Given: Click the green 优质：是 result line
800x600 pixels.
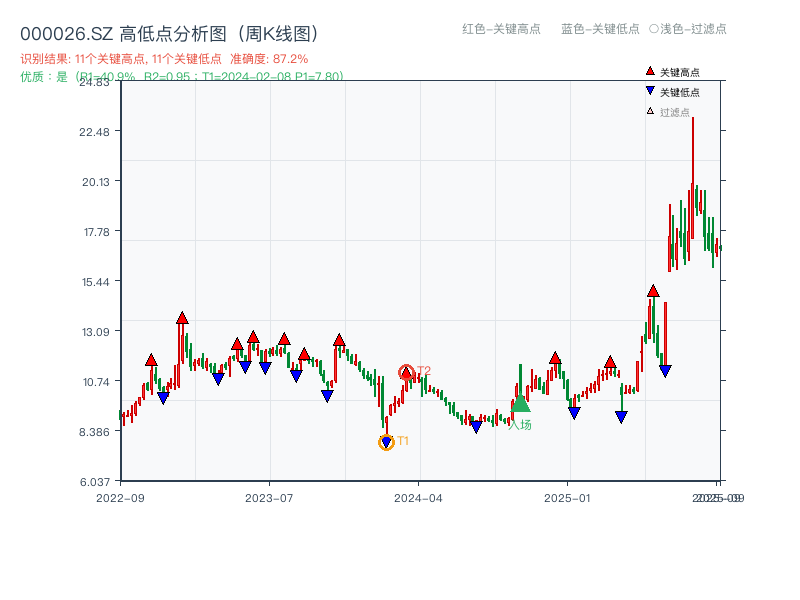Looking at the screenshot, I should click(182, 77).
